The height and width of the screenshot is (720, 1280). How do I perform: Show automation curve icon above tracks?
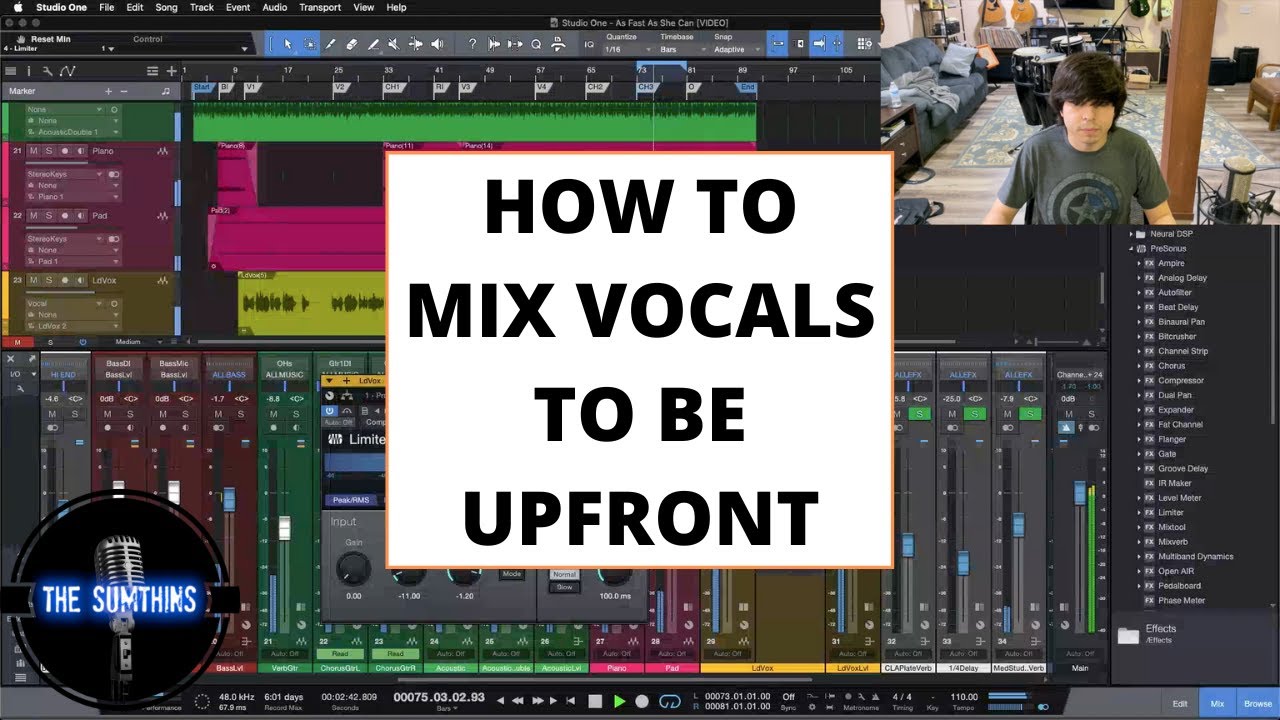tap(67, 71)
